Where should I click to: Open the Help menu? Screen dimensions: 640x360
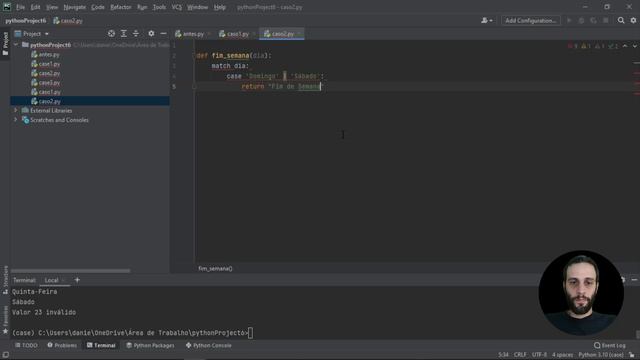tap(220, 7)
